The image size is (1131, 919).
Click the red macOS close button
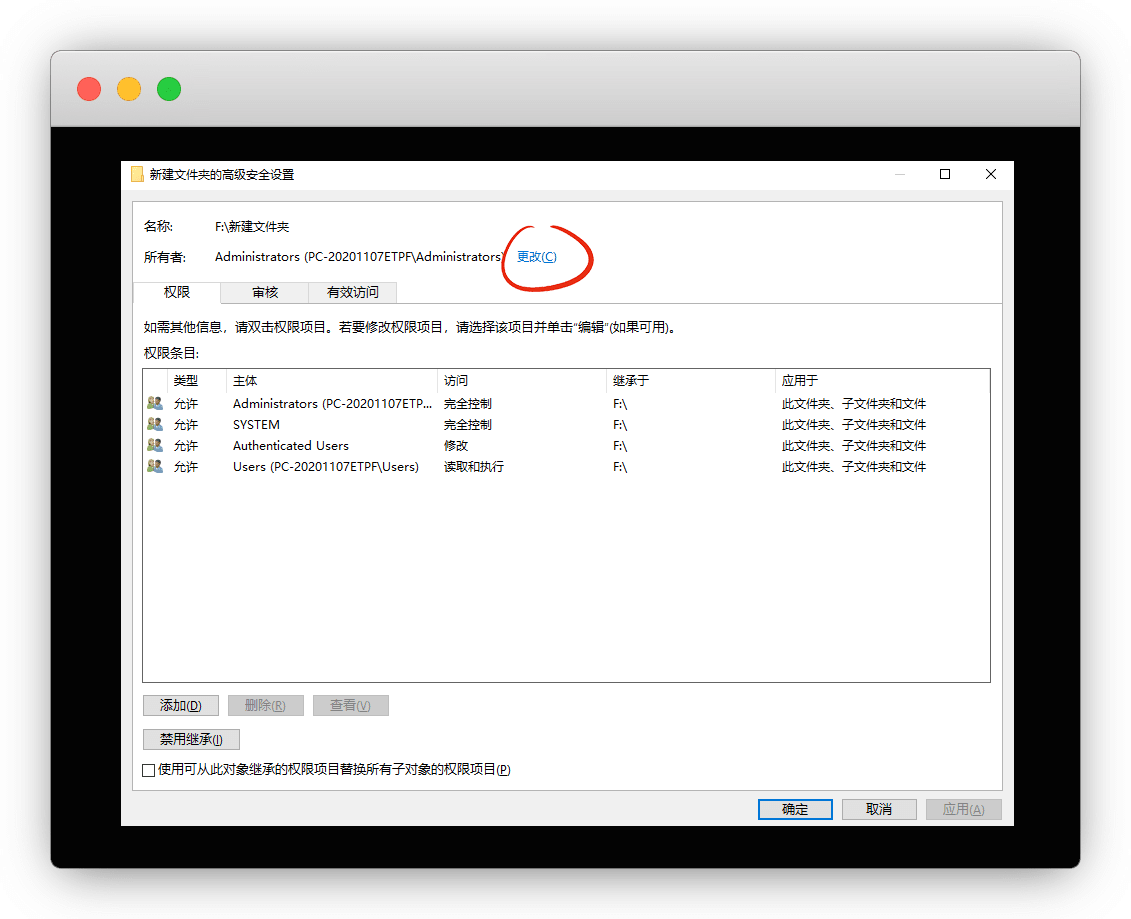89,89
